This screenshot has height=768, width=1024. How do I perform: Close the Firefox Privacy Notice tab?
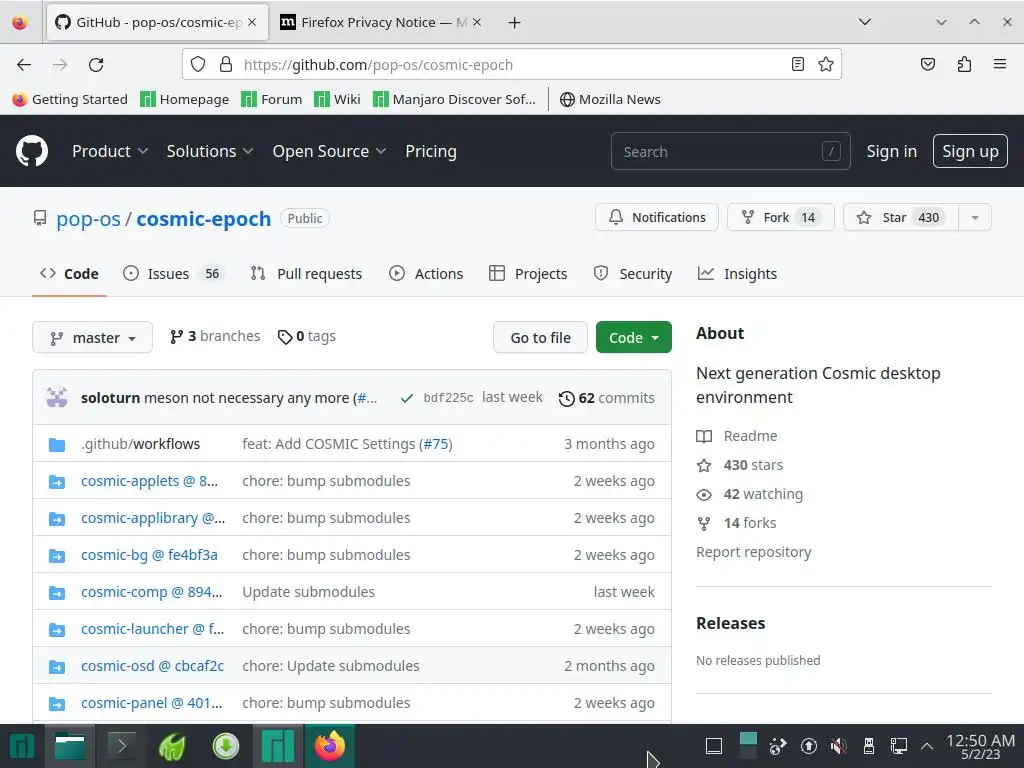coord(477,22)
